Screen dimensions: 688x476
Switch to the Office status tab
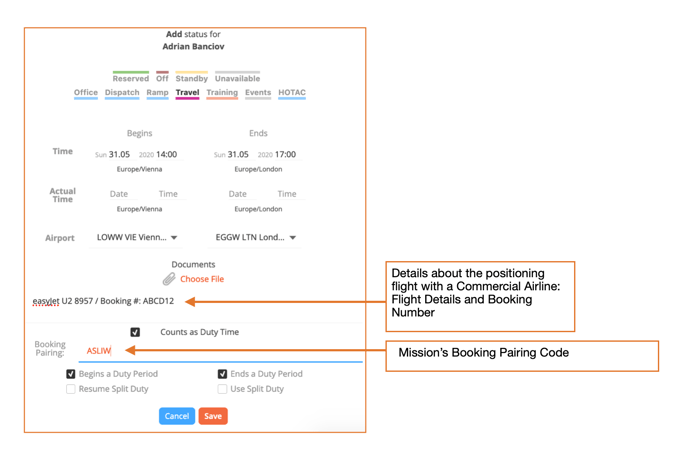(x=86, y=93)
